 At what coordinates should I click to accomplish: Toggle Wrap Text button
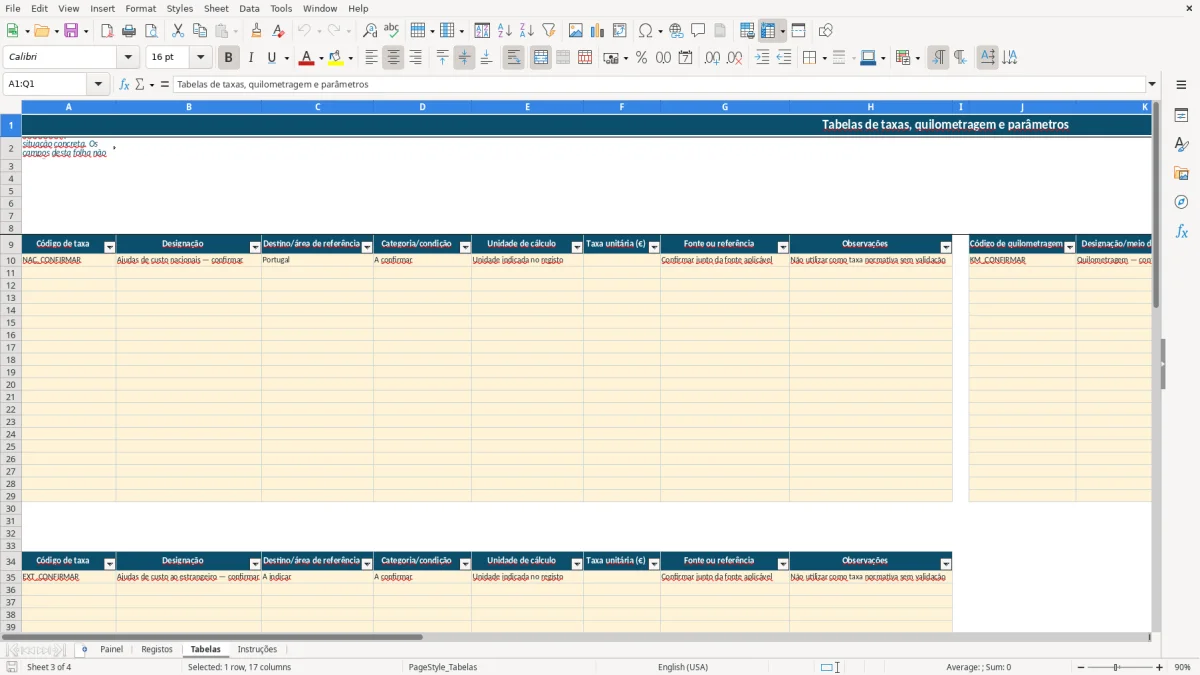point(514,58)
